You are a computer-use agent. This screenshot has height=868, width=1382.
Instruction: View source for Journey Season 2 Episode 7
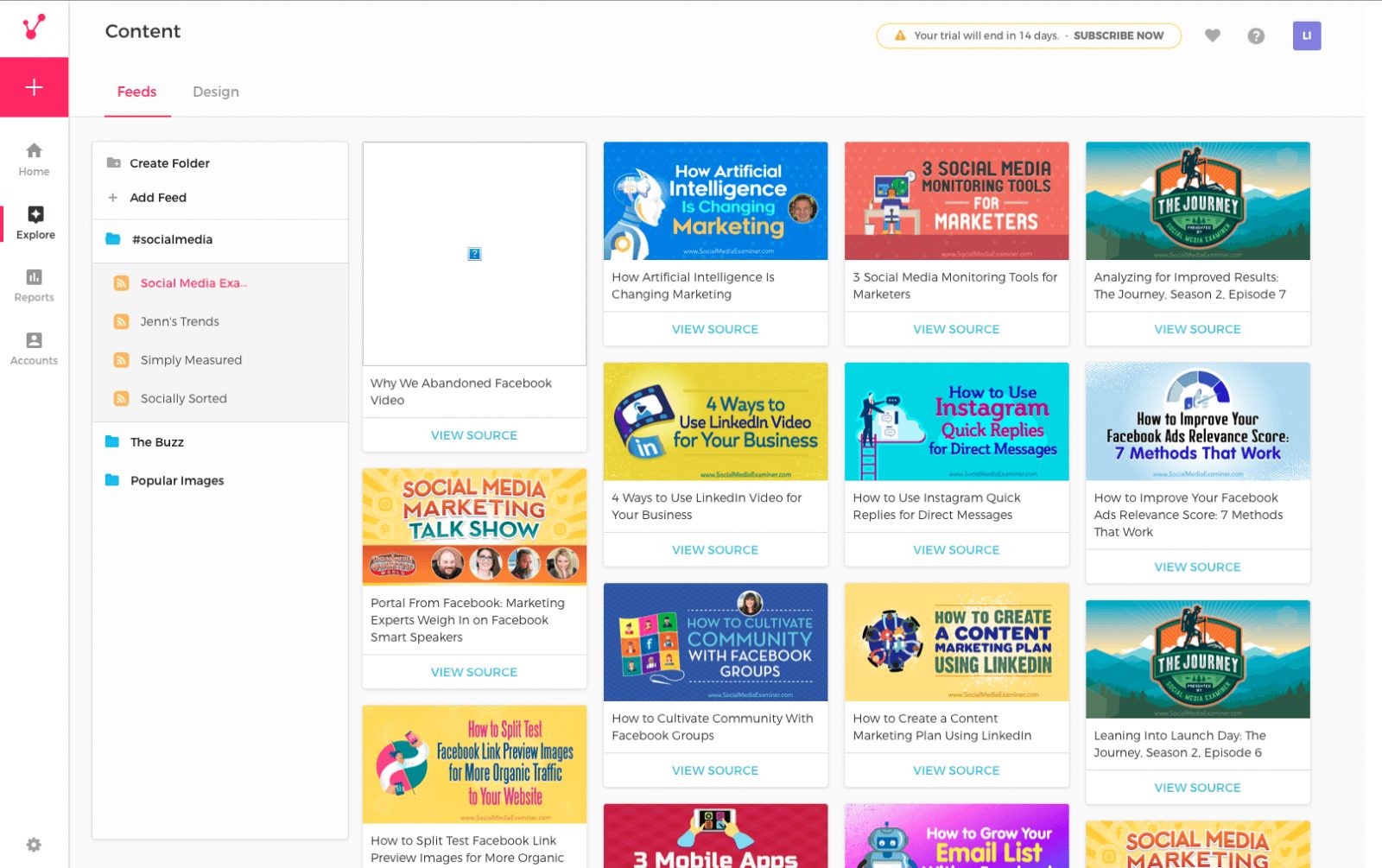point(1197,329)
